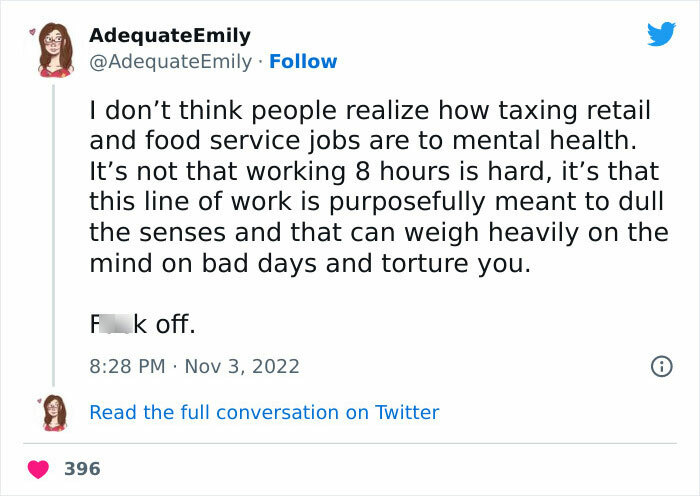Viewport: 700px width, 496px height.
Task: Click the 396 likes count
Action: [82, 468]
